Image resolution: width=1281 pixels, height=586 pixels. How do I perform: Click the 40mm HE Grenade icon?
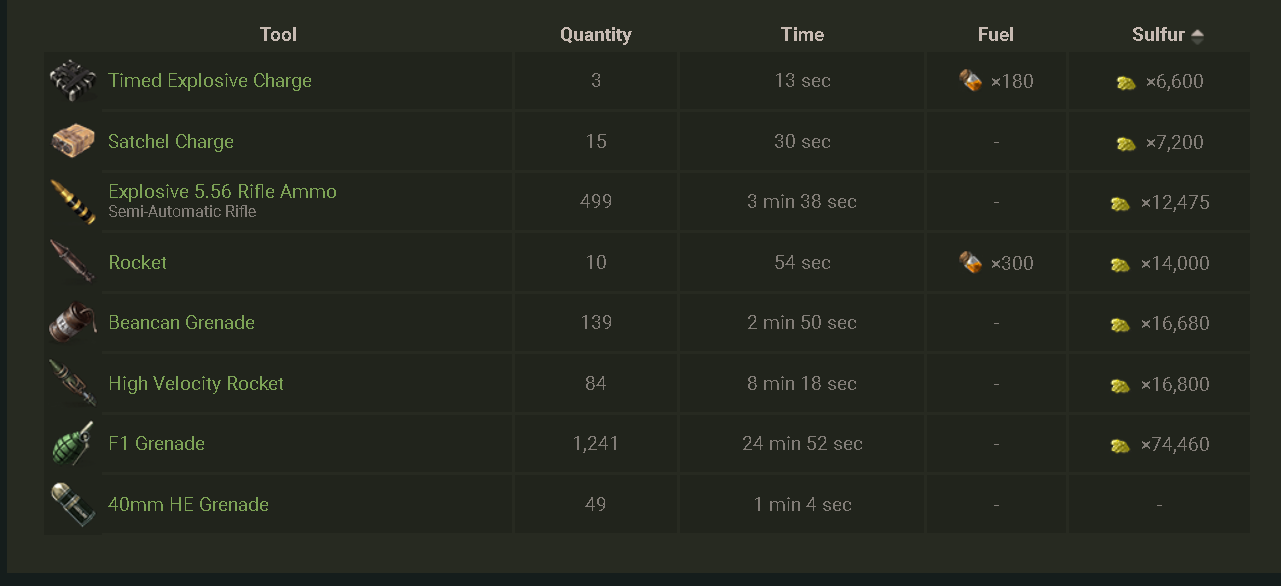click(x=72, y=504)
